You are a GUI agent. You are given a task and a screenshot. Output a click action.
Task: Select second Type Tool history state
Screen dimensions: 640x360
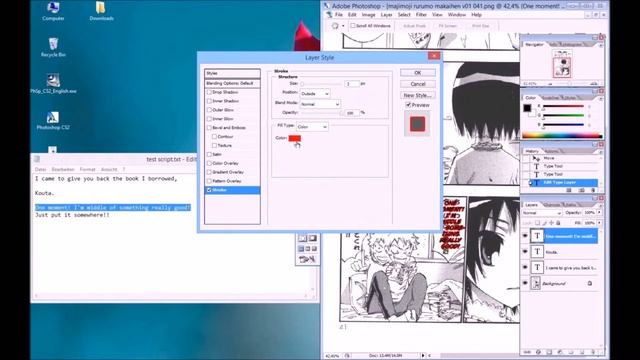(x=563, y=174)
